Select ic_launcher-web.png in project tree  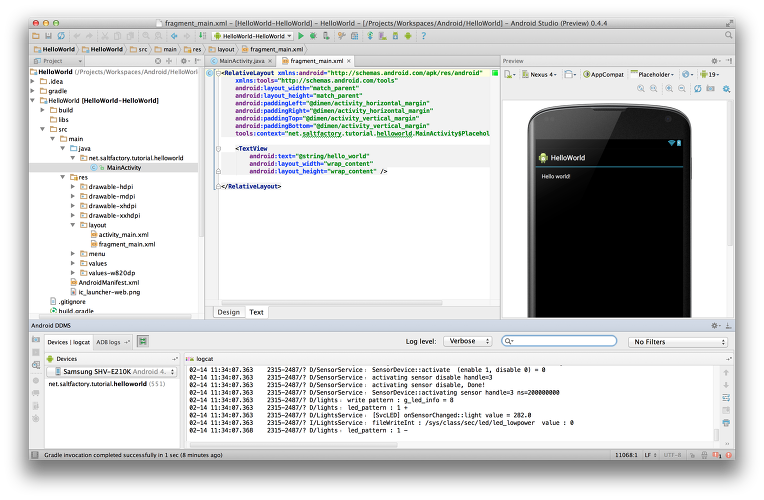click(x=105, y=292)
